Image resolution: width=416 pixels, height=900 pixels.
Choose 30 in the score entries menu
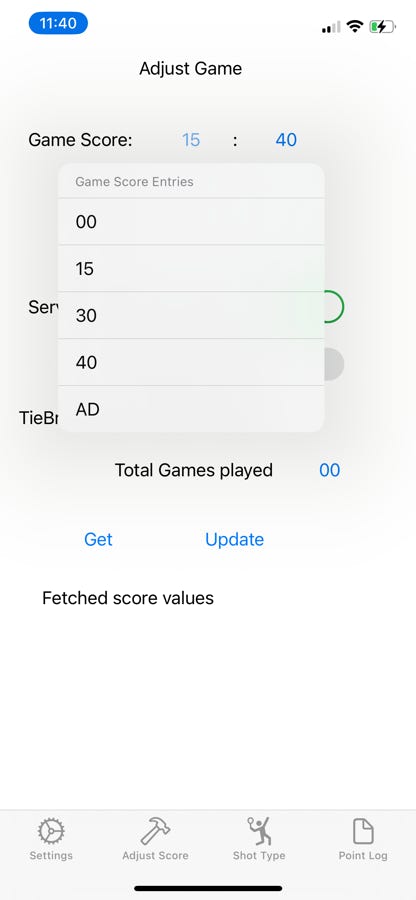click(x=191, y=316)
